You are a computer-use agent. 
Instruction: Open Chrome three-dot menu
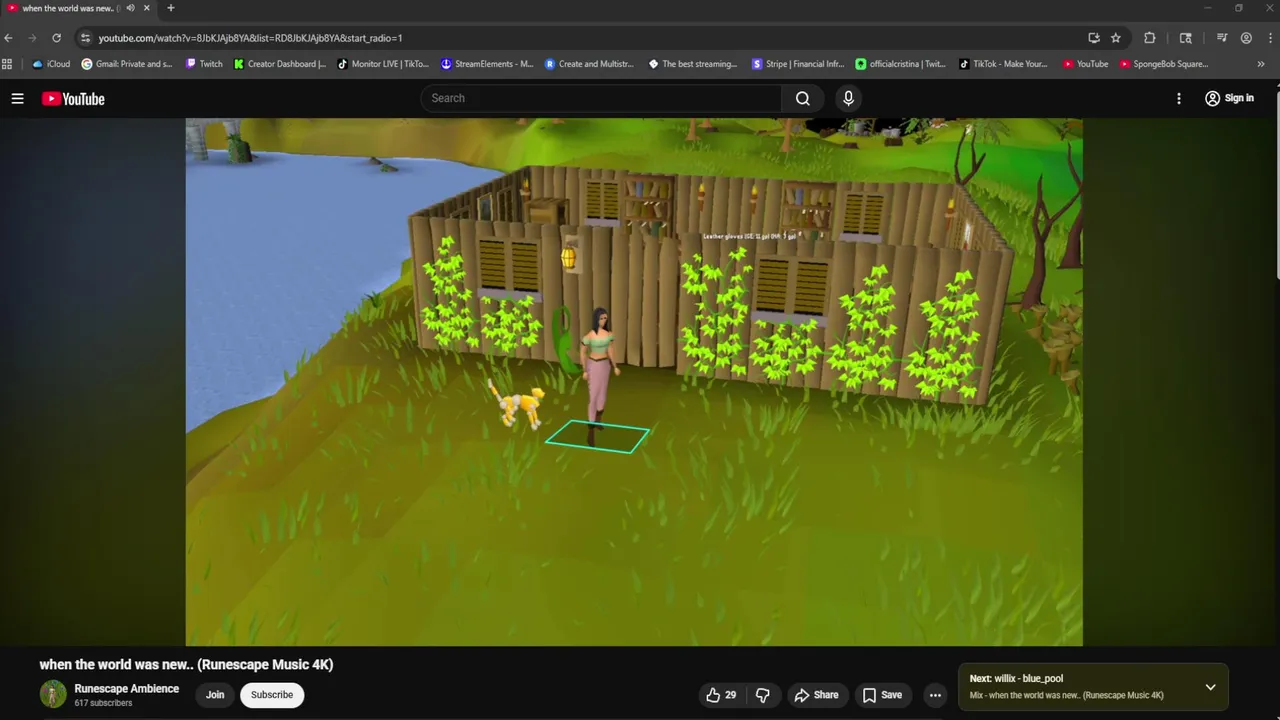1268,38
